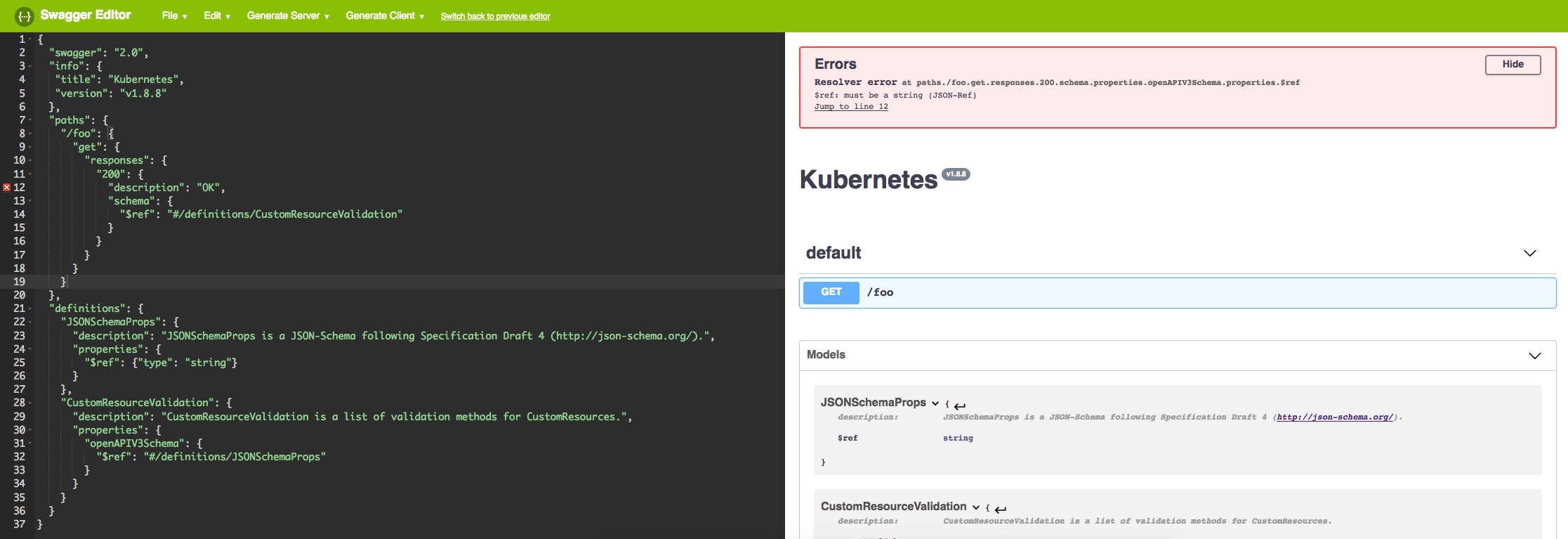Screen dimensions: 1568x539
Task: Fold the code block at line 1
Action: click(30, 39)
